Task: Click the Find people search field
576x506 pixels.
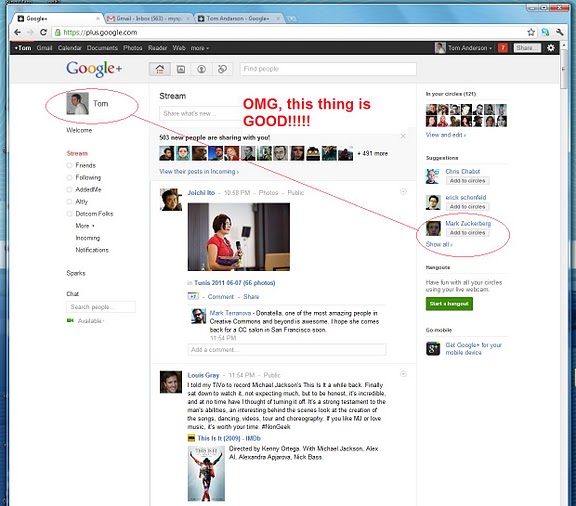Action: (x=328, y=69)
